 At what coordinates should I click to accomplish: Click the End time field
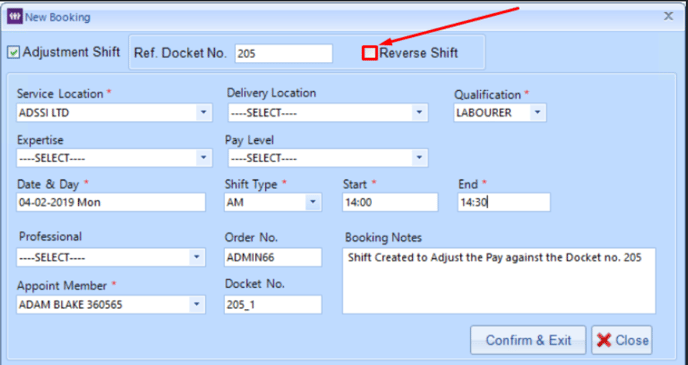coord(504,202)
